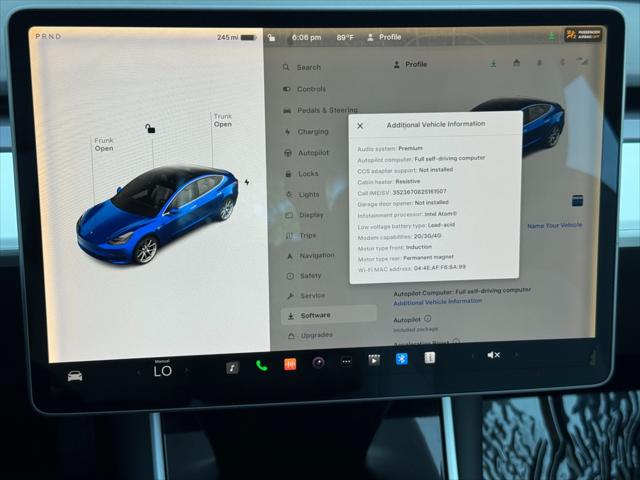Open the Locks menu

click(x=302, y=174)
